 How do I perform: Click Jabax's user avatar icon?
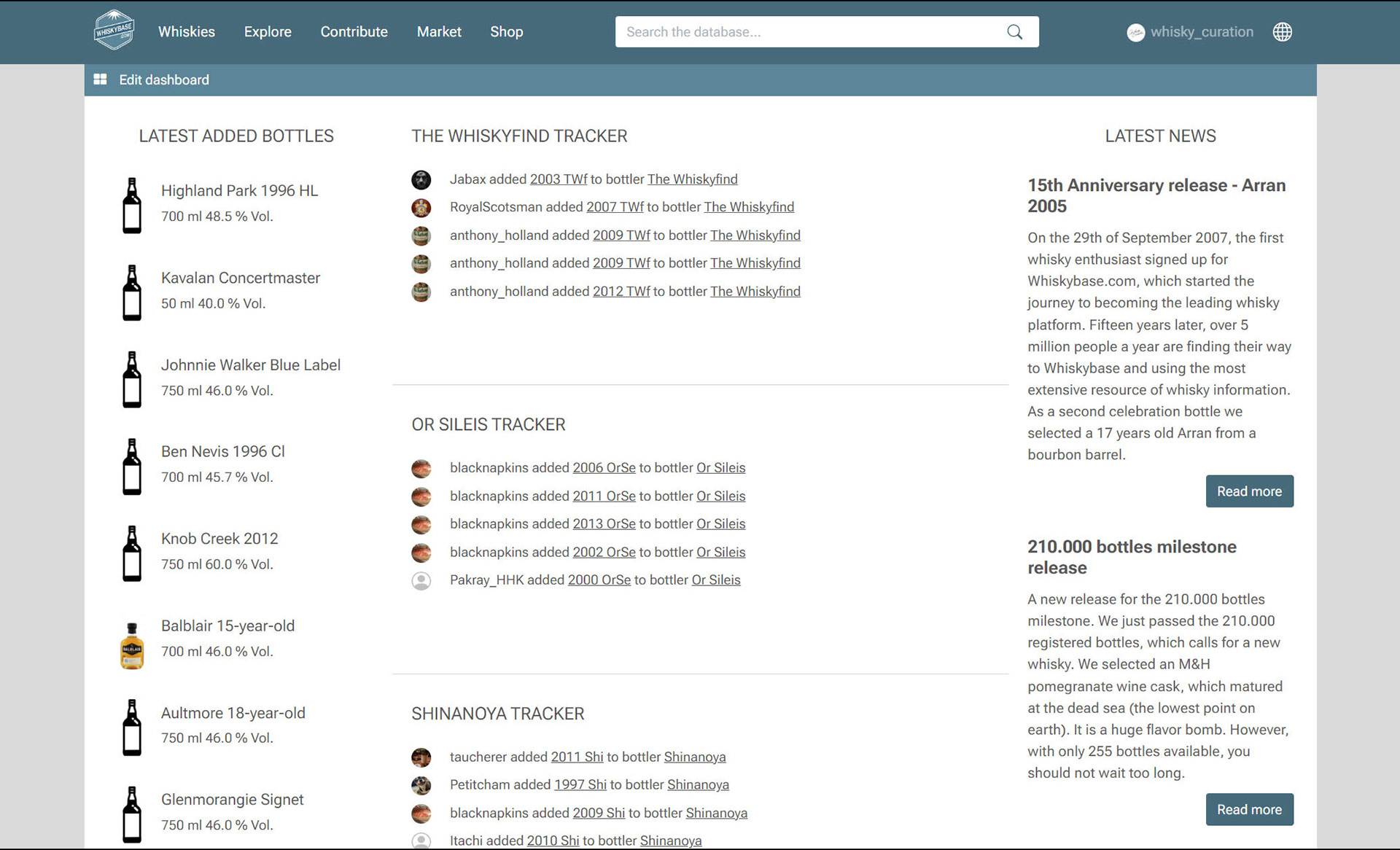point(421,179)
